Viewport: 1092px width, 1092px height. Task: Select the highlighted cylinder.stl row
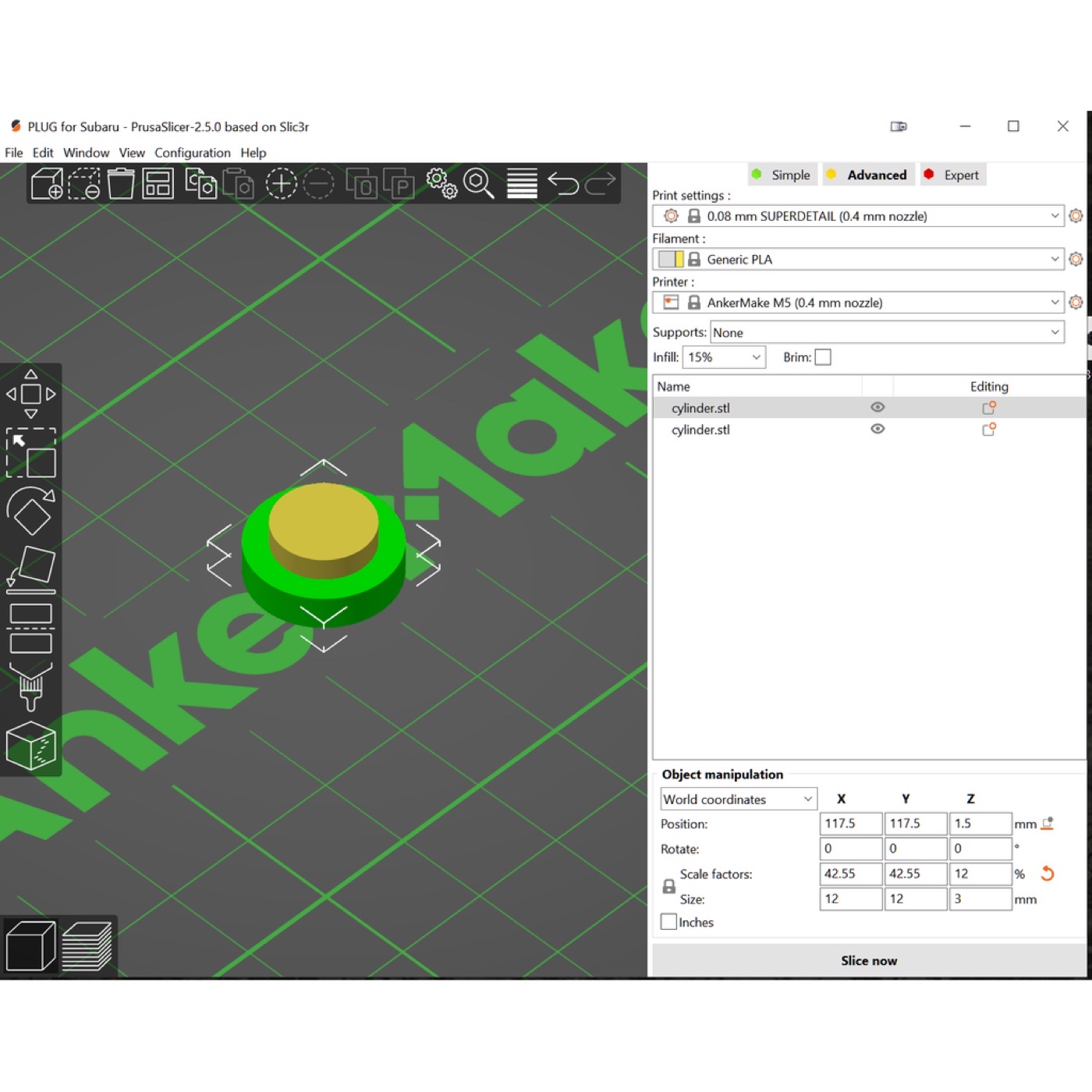point(869,407)
